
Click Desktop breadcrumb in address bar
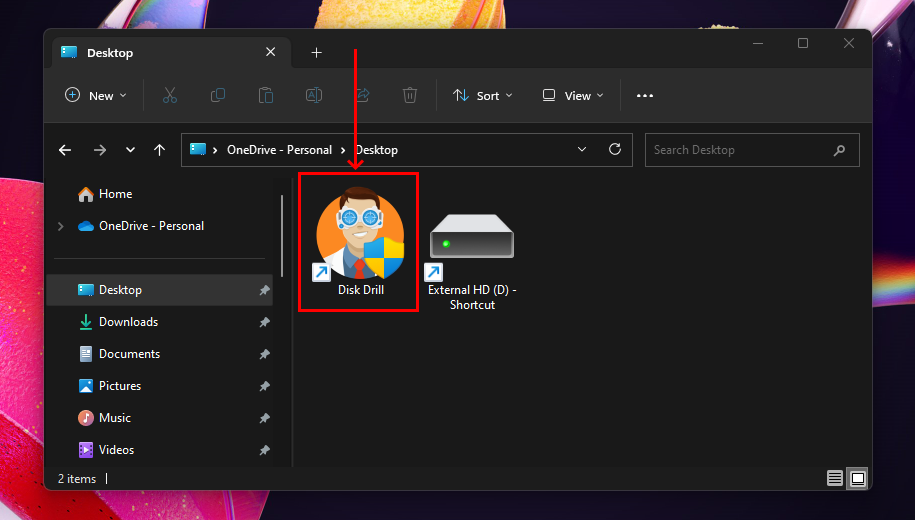377,150
